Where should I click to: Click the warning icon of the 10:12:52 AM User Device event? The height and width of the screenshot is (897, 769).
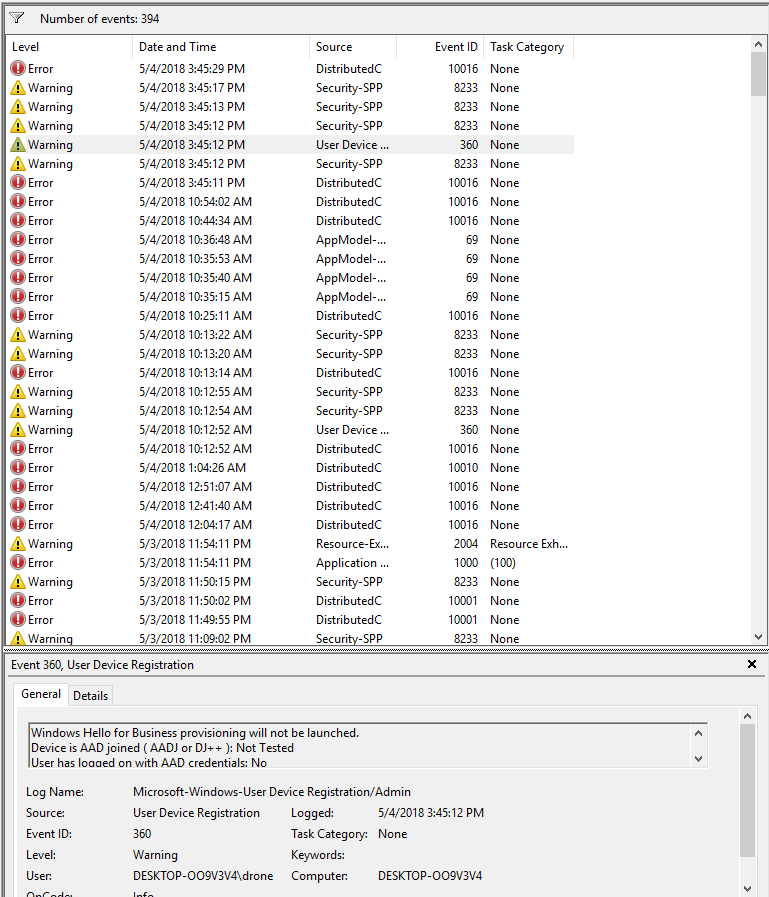18,430
